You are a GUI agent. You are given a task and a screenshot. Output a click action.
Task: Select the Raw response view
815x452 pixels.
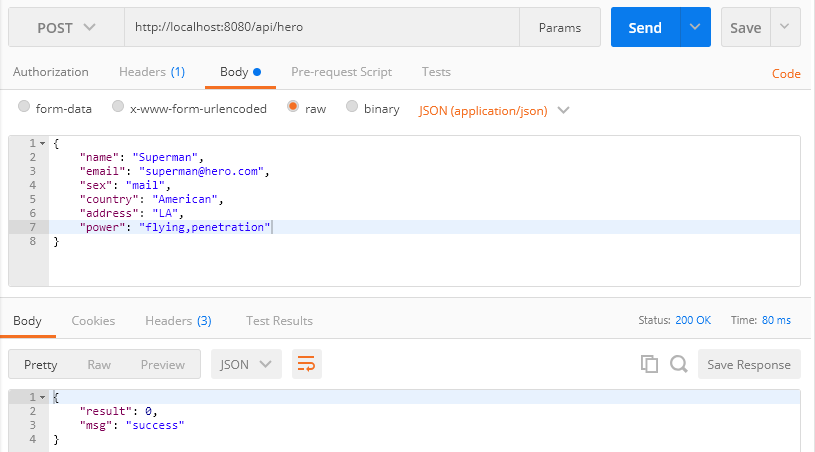pos(99,364)
